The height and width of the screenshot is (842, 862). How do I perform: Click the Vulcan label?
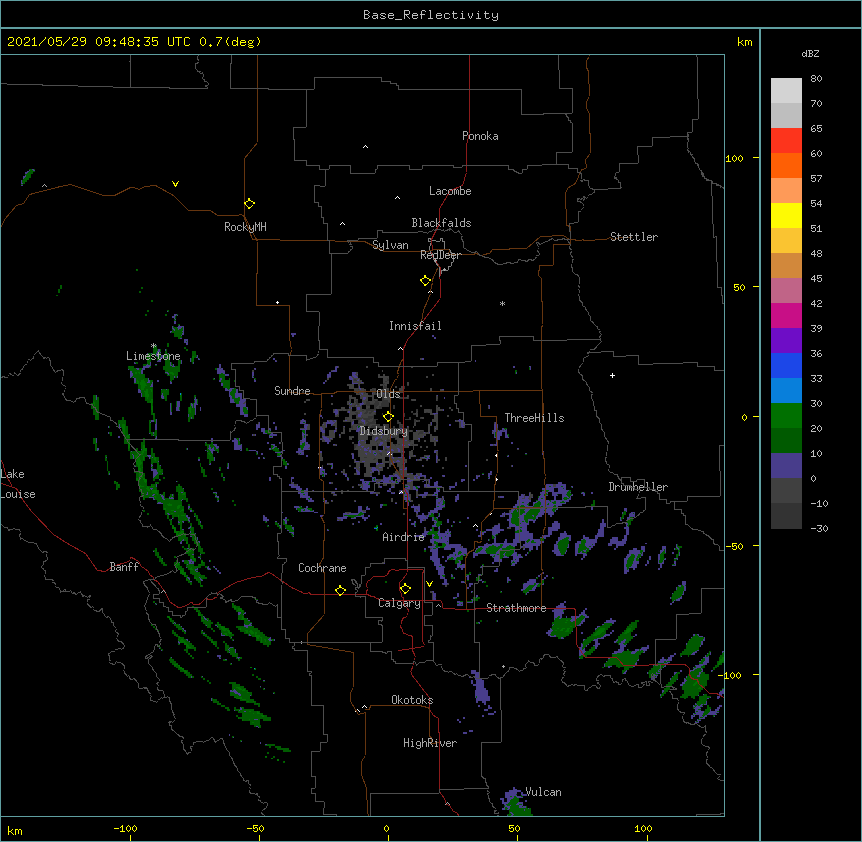click(x=543, y=792)
